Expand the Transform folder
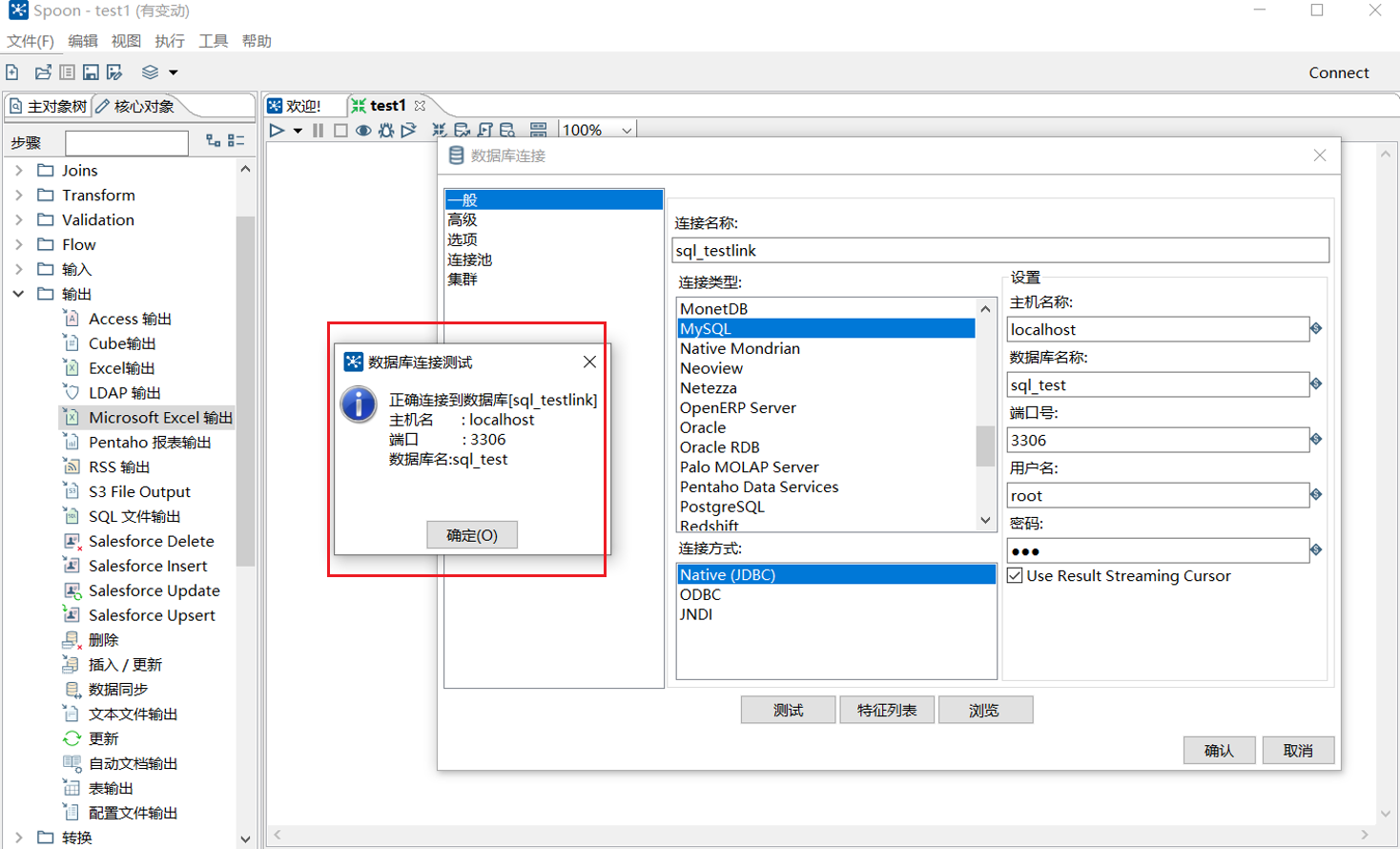1400x849 pixels. tap(19, 196)
